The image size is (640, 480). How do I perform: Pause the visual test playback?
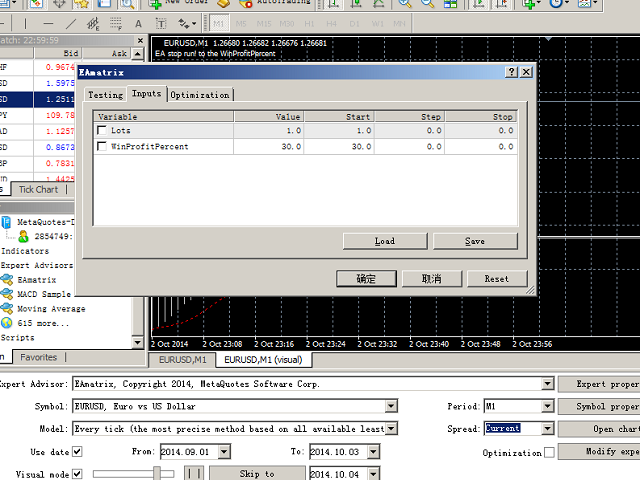coord(193,473)
